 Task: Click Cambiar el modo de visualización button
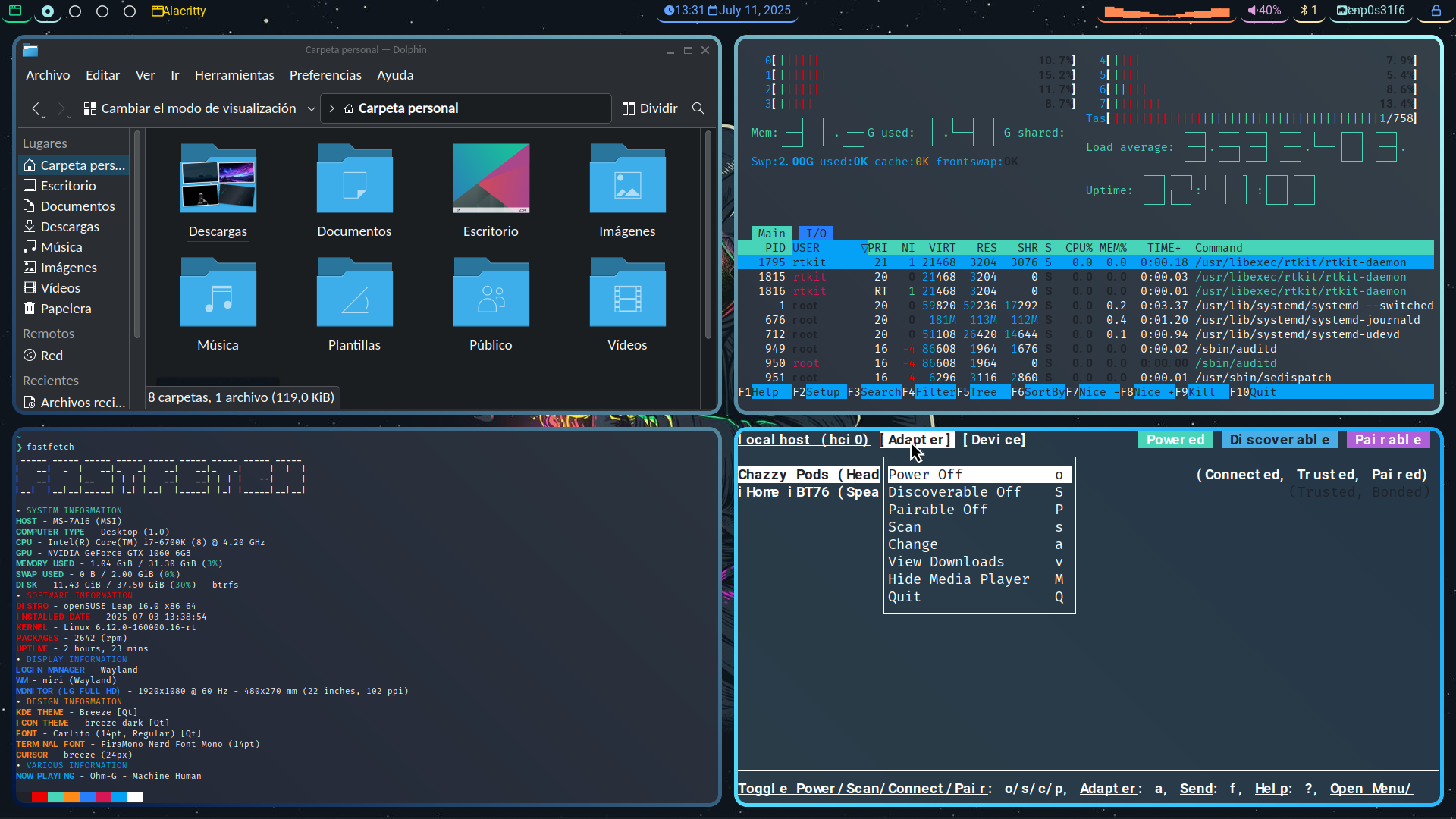tap(190, 108)
